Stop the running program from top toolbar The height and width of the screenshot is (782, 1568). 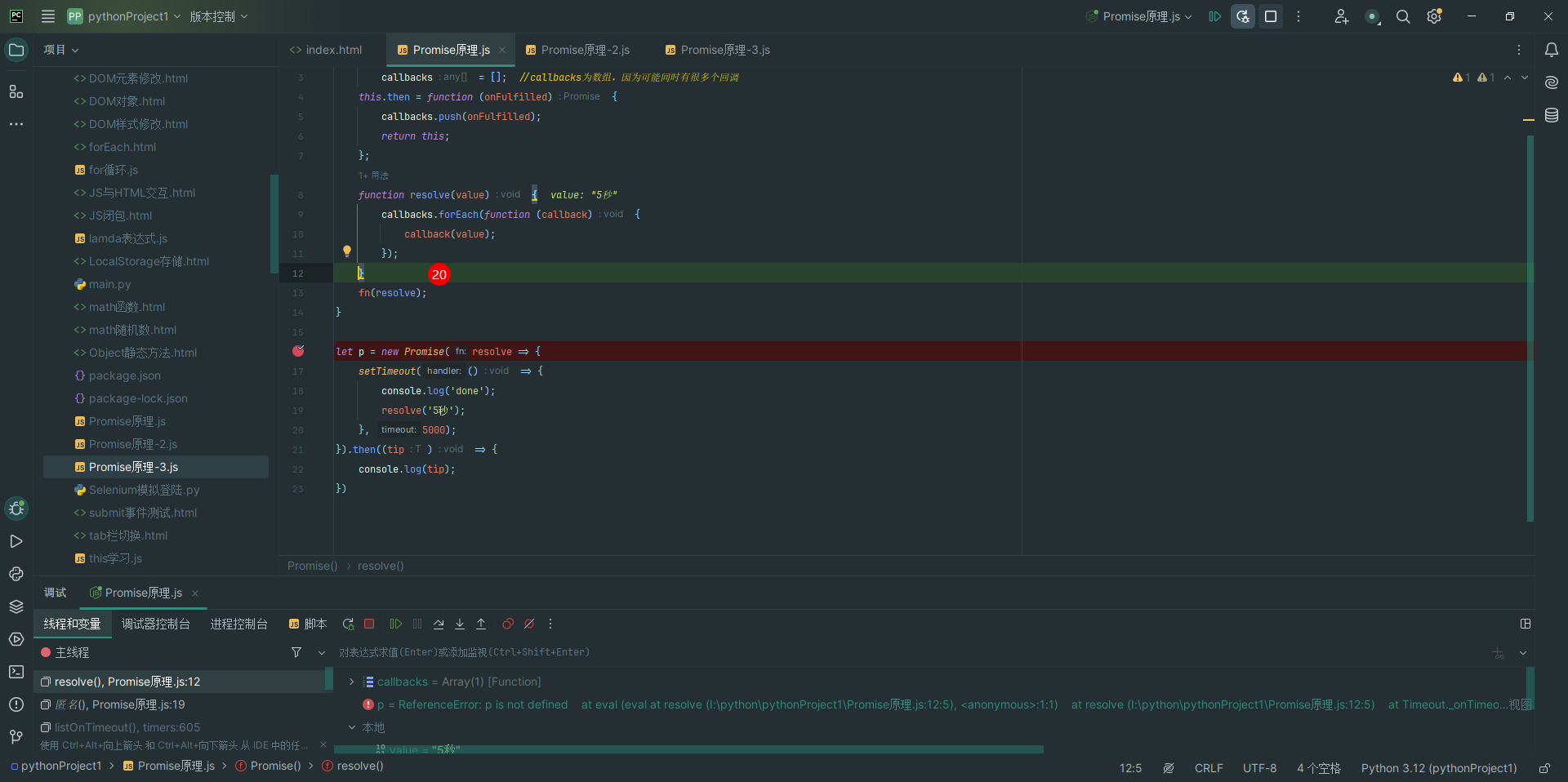pos(1271,16)
